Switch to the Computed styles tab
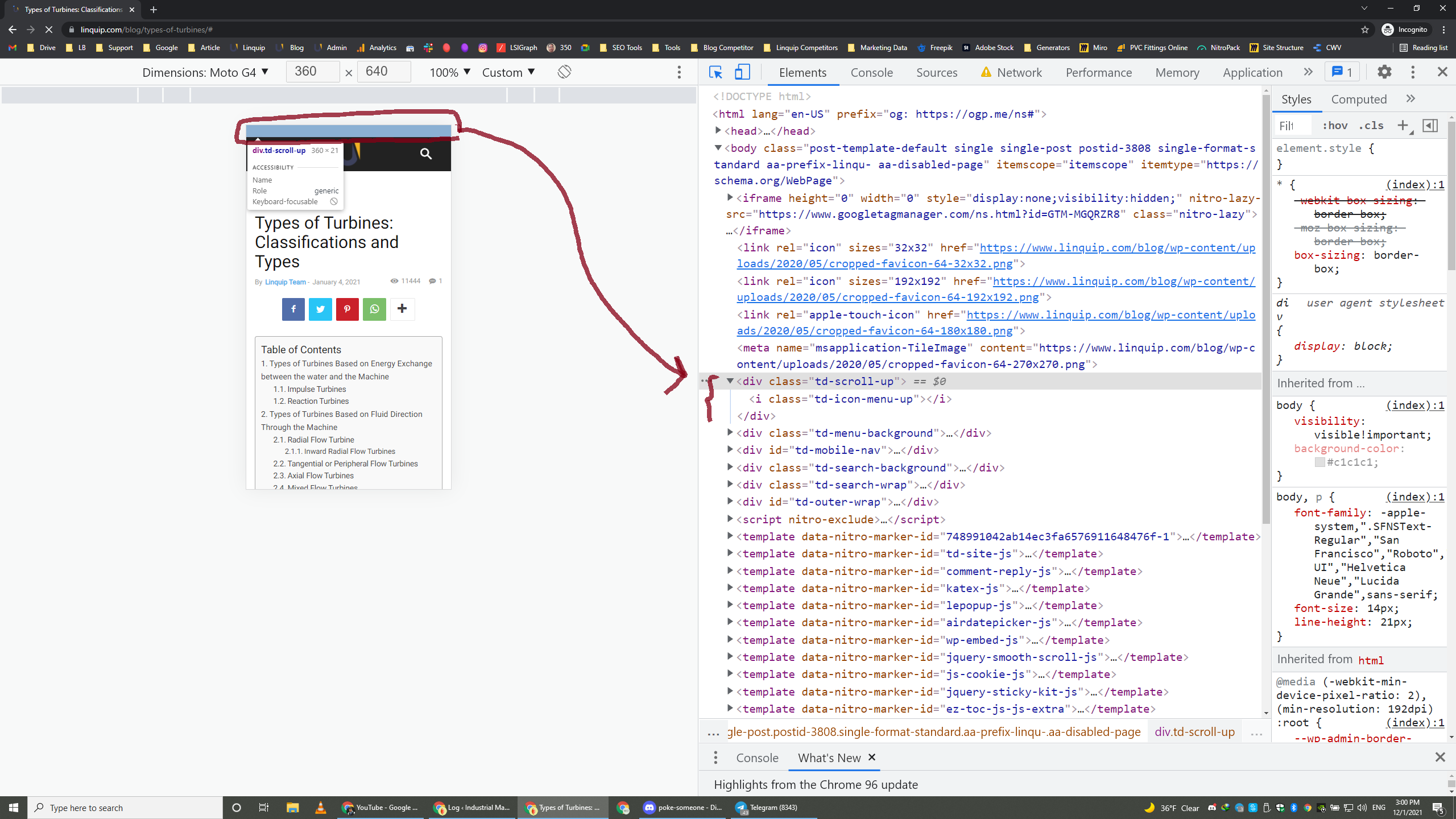This screenshot has width=1456, height=819. click(1359, 99)
